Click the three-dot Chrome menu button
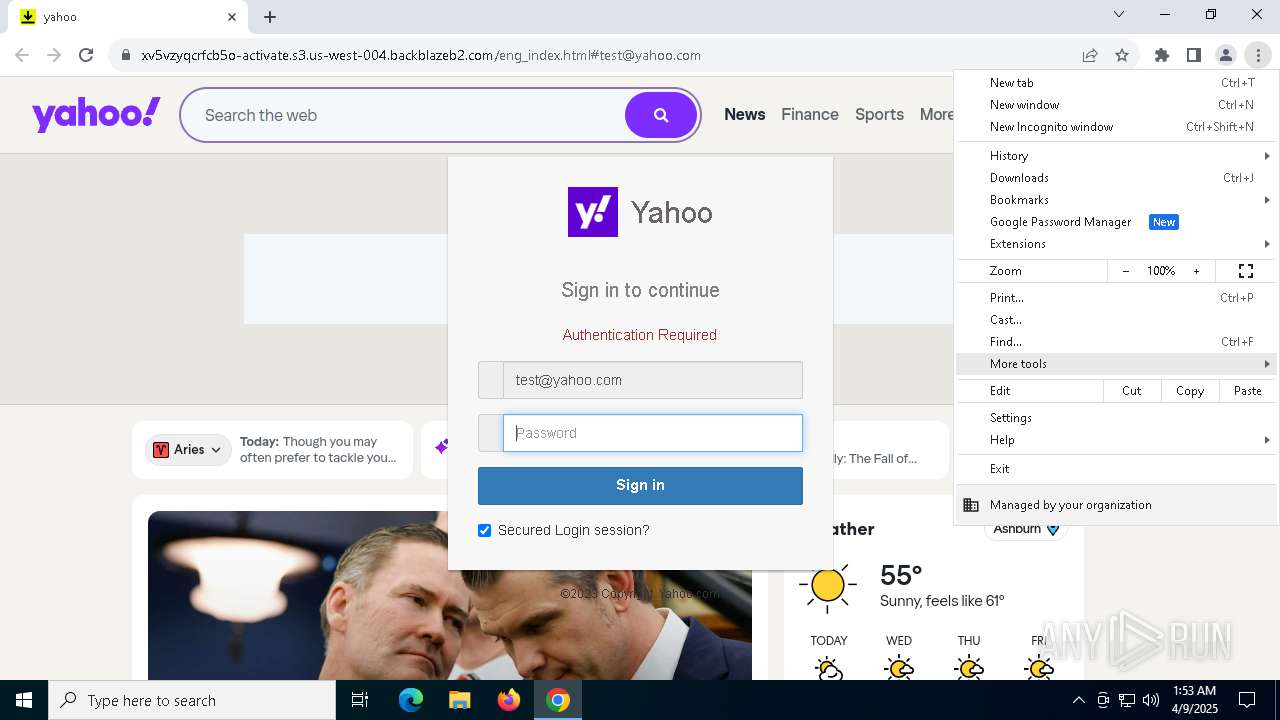 [x=1258, y=55]
